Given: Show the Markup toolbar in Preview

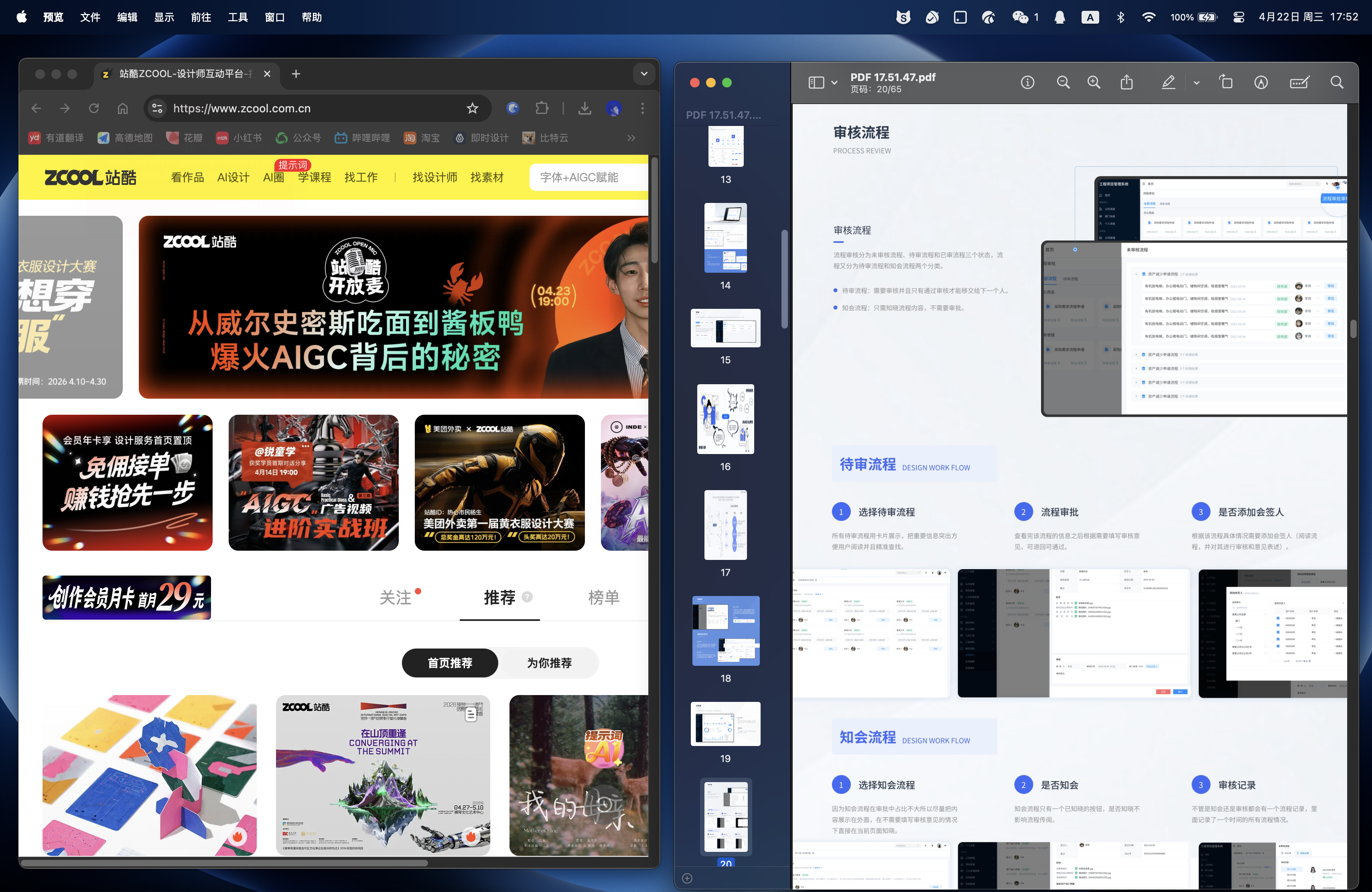Looking at the screenshot, I should pyautogui.click(x=1261, y=82).
